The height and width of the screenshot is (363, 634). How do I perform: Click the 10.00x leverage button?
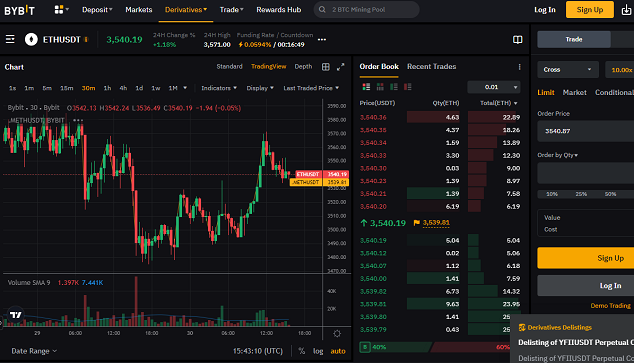pos(619,70)
